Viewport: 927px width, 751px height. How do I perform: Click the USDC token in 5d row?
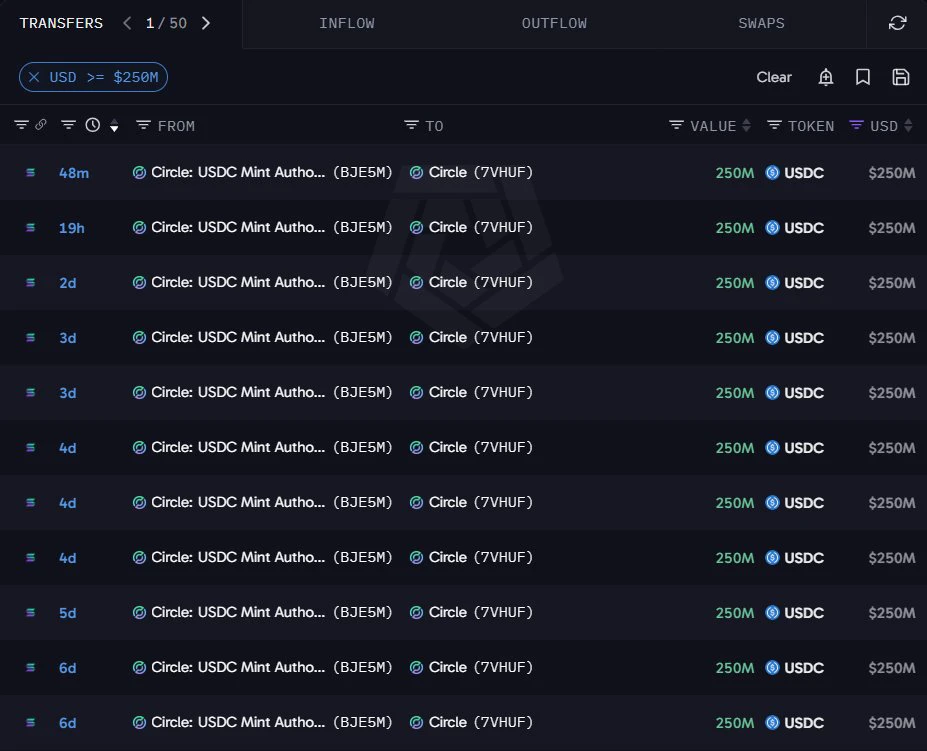point(795,613)
